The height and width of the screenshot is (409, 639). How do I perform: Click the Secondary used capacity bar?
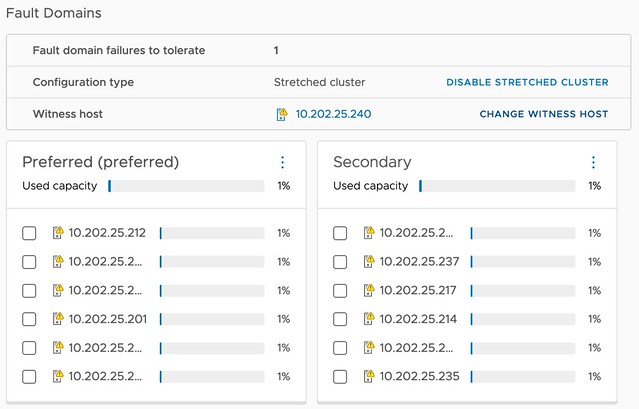coord(497,186)
